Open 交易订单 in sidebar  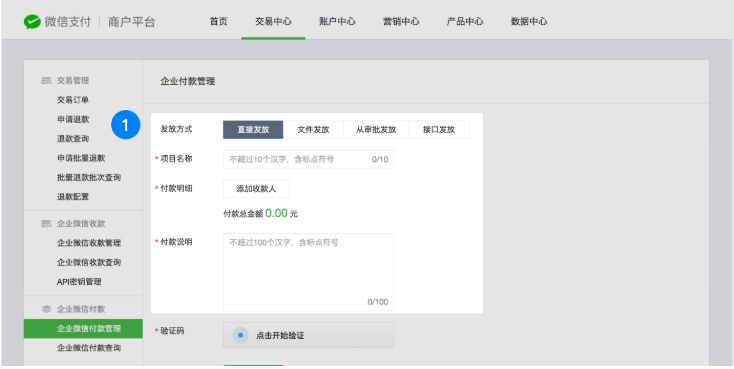pyautogui.click(x=73, y=100)
